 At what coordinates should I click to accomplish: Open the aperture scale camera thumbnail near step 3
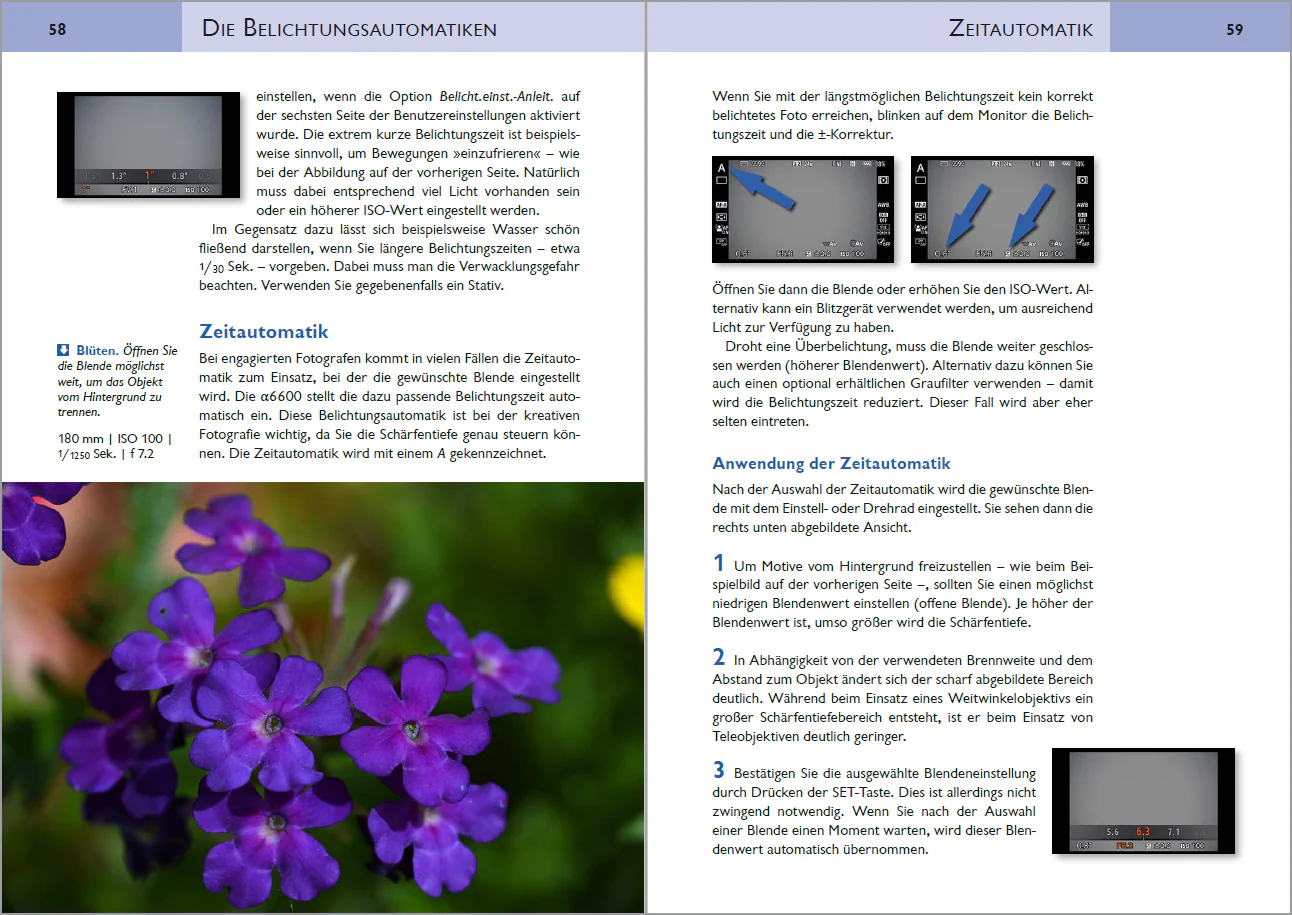(x=1143, y=801)
